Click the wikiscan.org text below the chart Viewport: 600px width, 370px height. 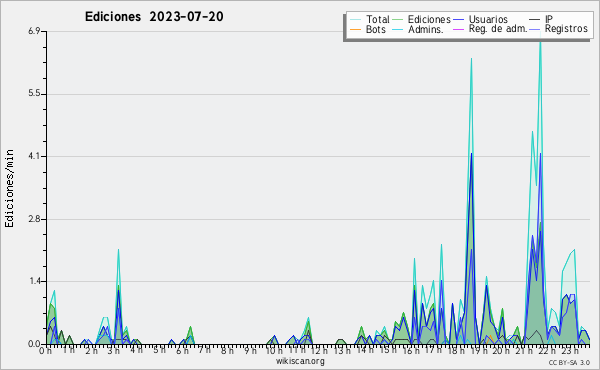pos(300,361)
